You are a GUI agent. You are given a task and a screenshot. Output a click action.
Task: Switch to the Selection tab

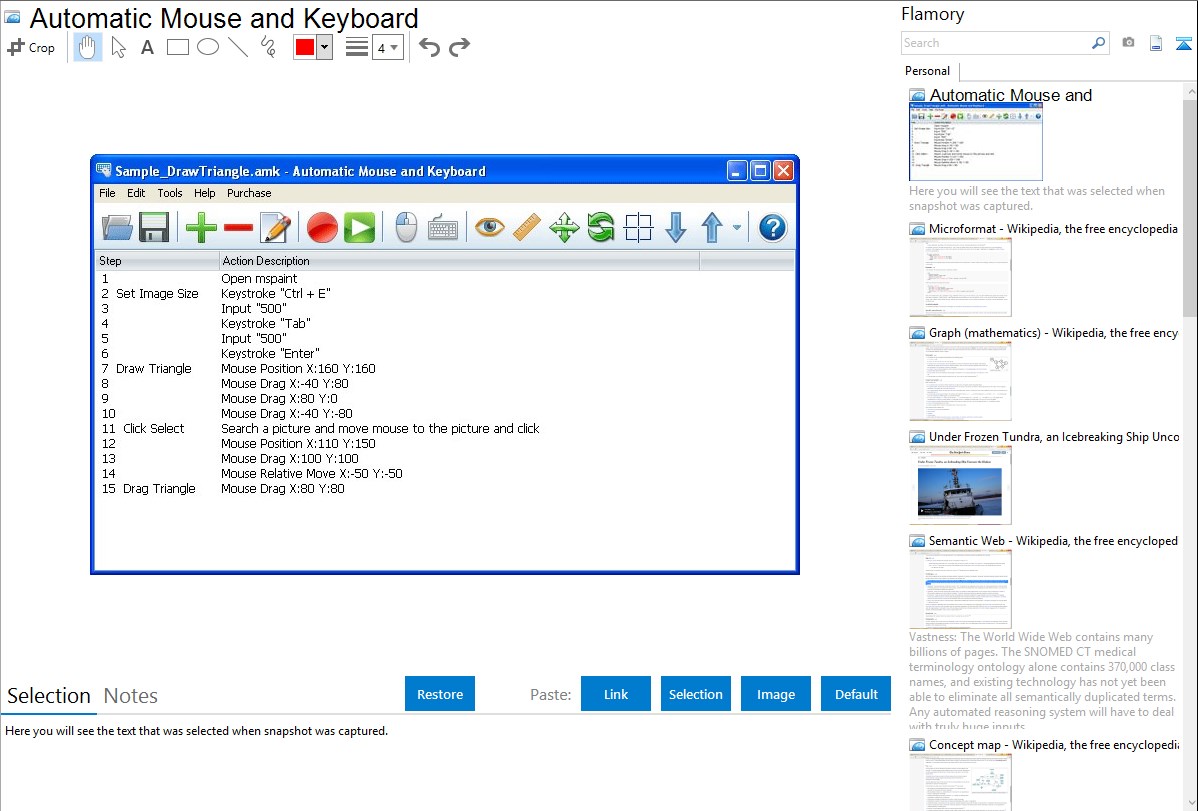[49, 696]
